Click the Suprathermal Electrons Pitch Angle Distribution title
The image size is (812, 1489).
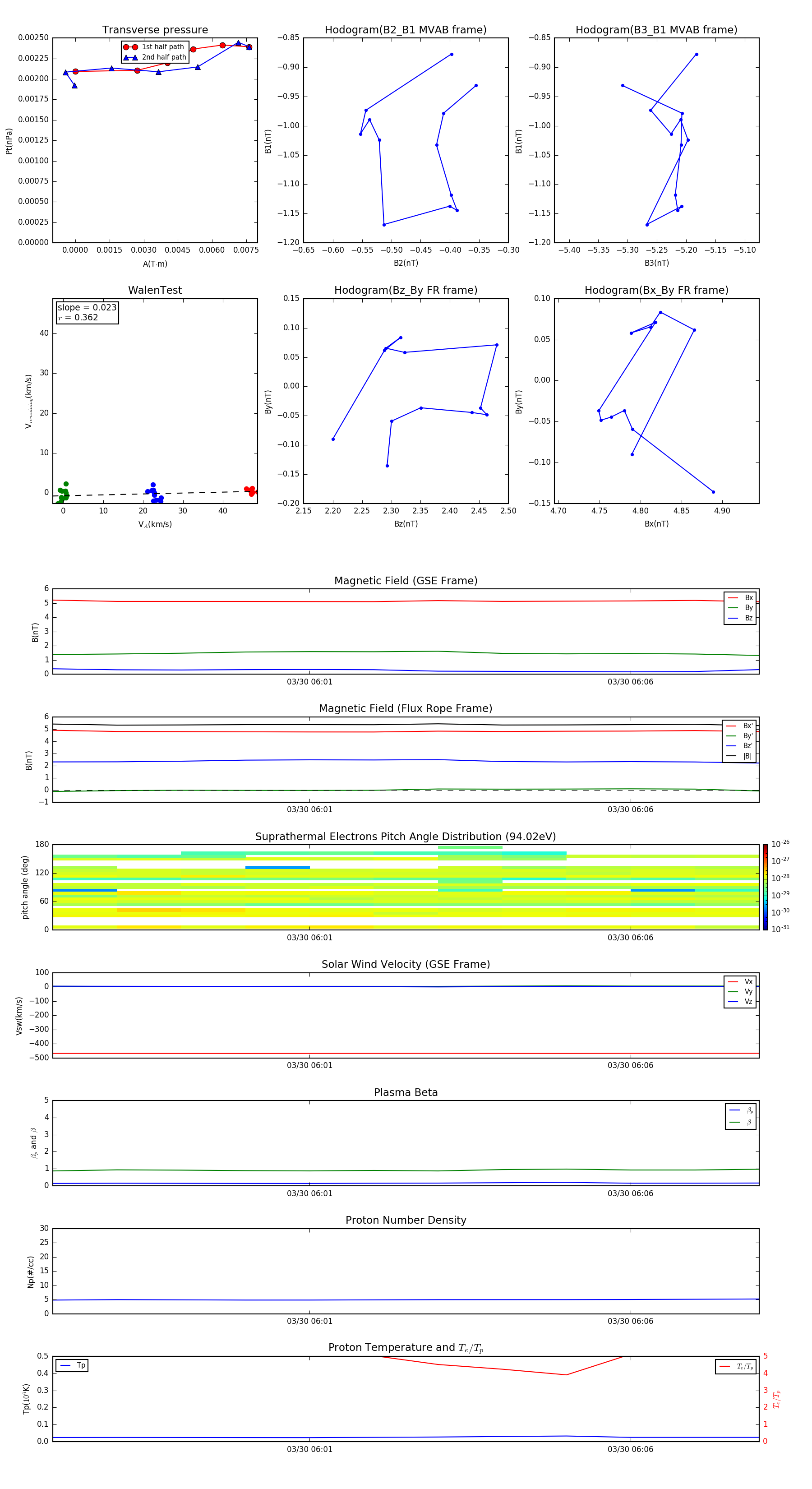tap(406, 837)
